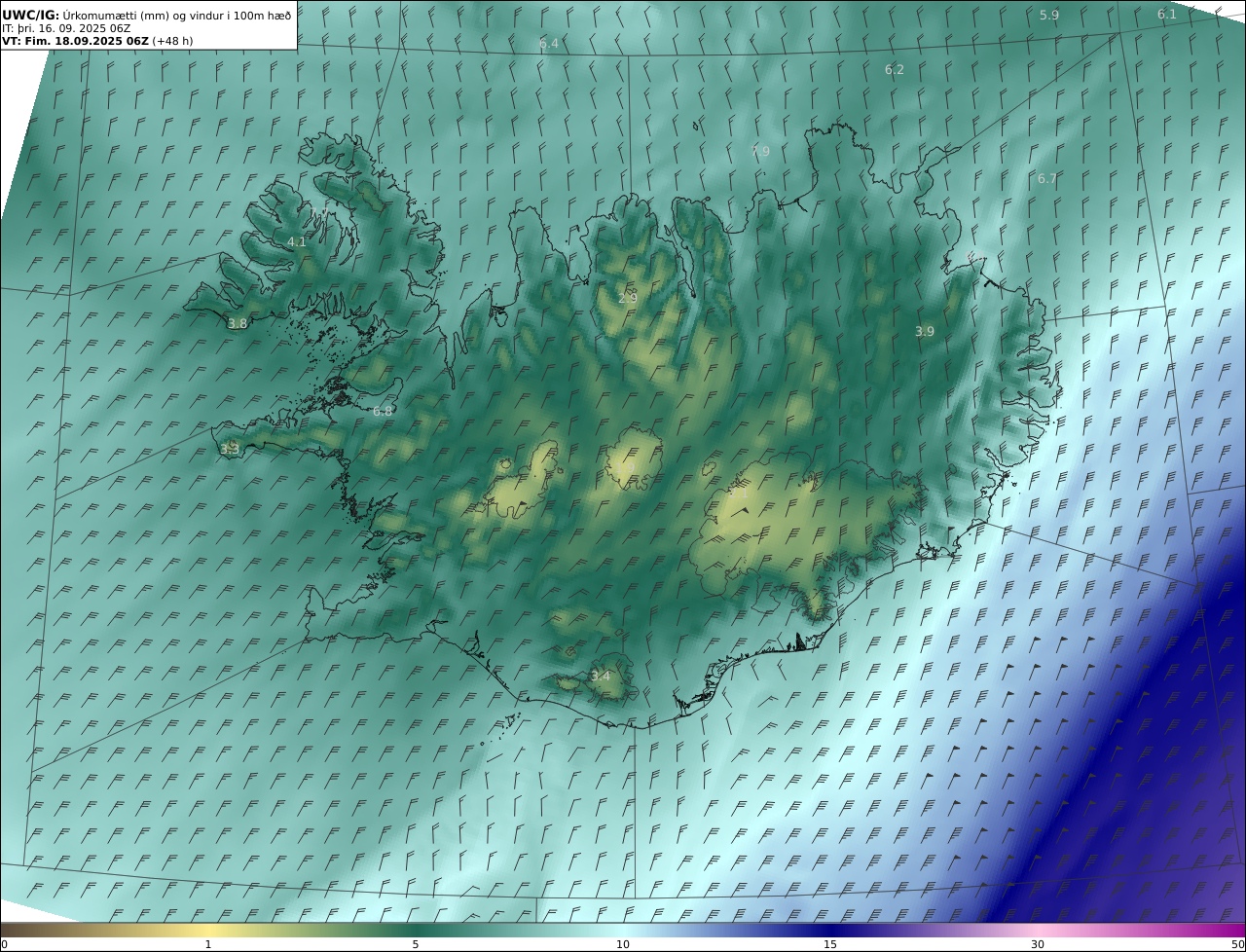Click the 30 tick on the colour scale

pyautogui.click(x=1038, y=944)
